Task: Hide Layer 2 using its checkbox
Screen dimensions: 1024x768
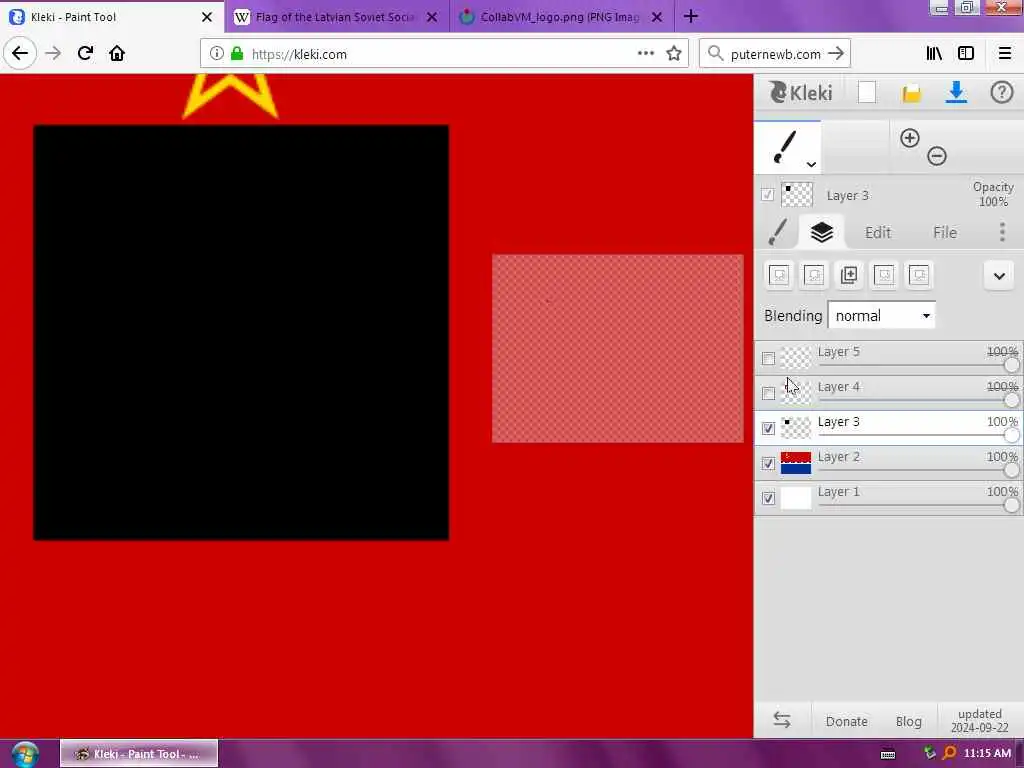Action: click(768, 464)
